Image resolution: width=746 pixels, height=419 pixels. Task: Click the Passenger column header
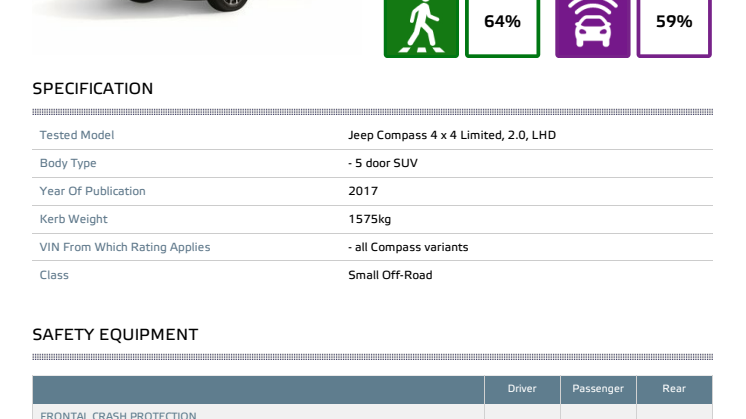pyautogui.click(x=598, y=389)
